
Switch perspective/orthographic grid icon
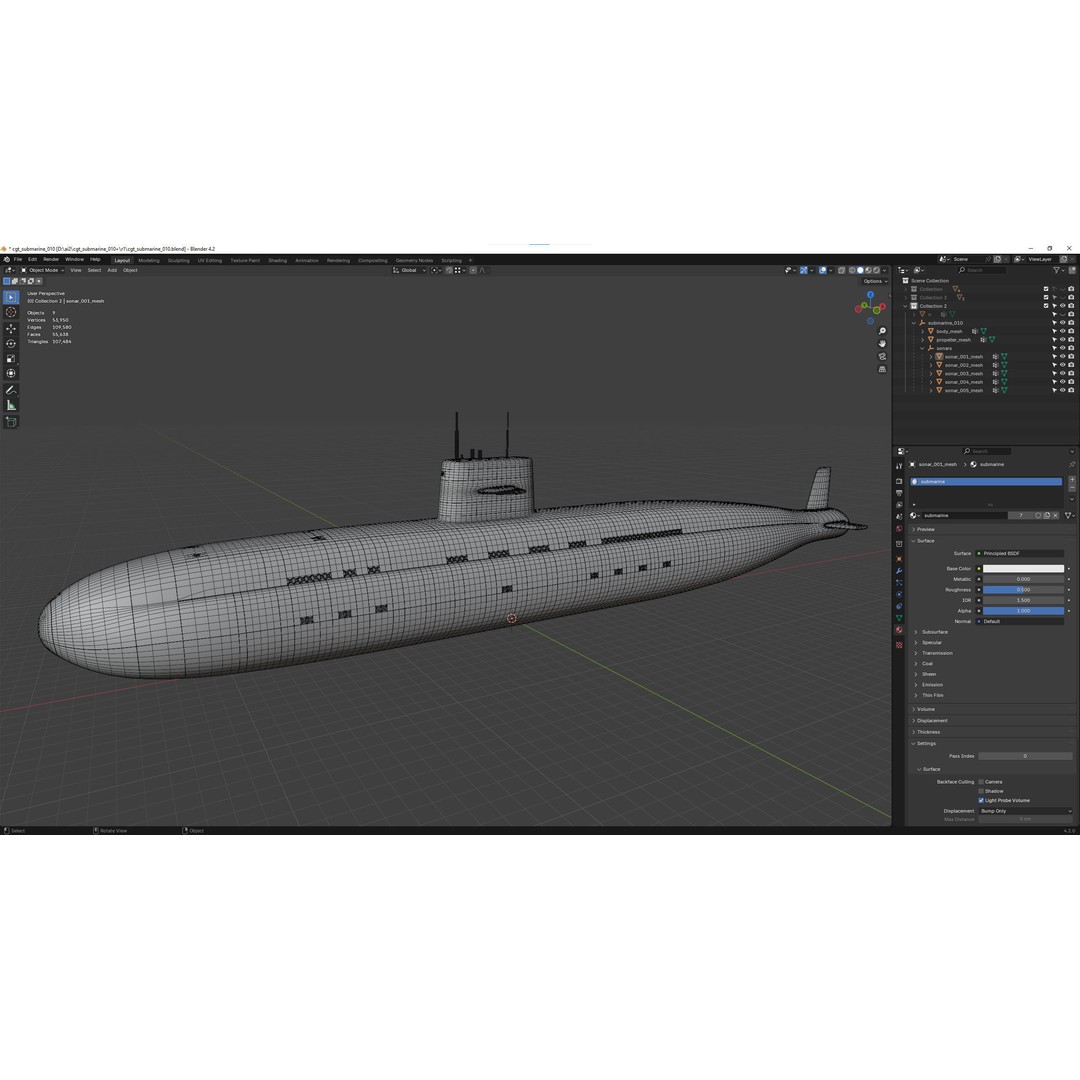point(882,369)
